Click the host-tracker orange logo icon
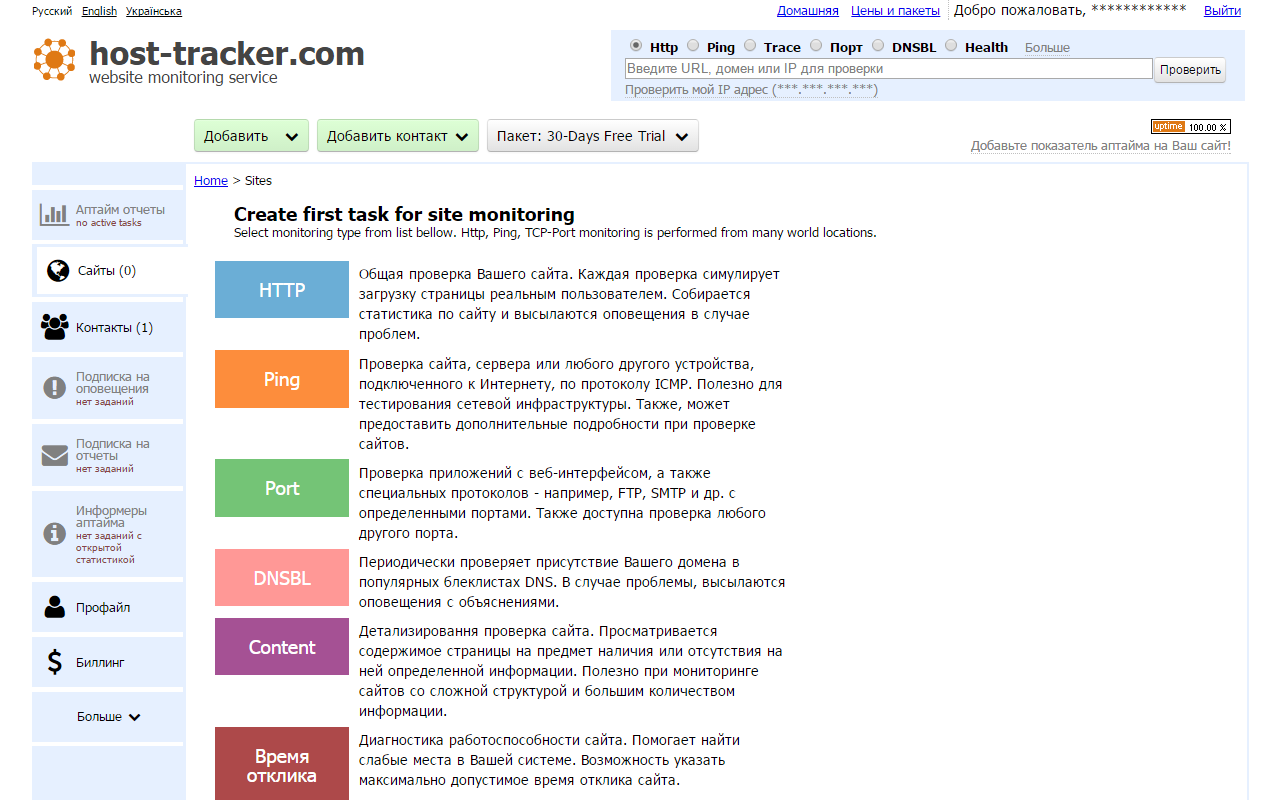This screenshot has height=800, width=1280. (x=54, y=59)
